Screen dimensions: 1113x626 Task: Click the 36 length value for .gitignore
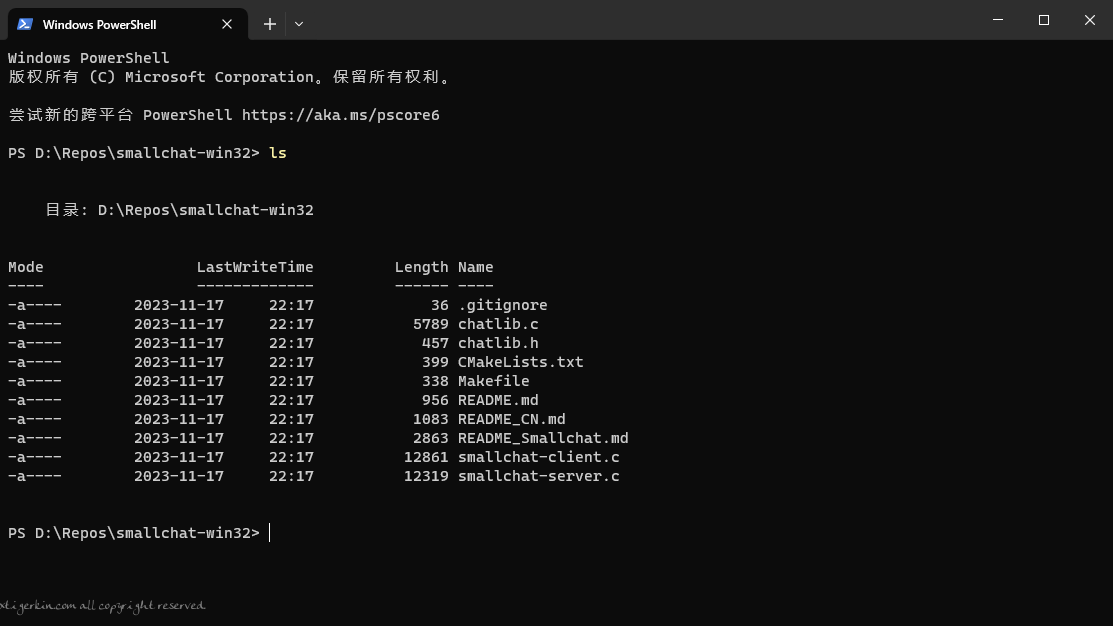439,305
